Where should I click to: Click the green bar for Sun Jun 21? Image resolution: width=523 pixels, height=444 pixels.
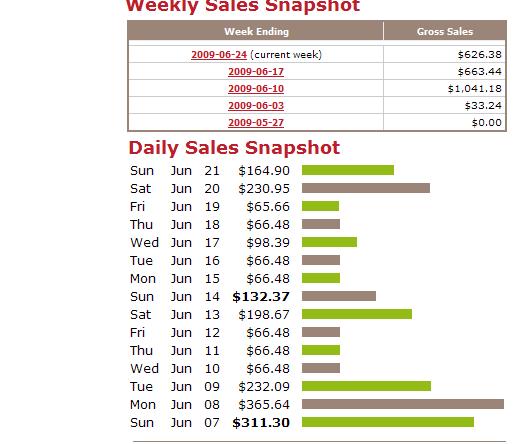pos(348,170)
